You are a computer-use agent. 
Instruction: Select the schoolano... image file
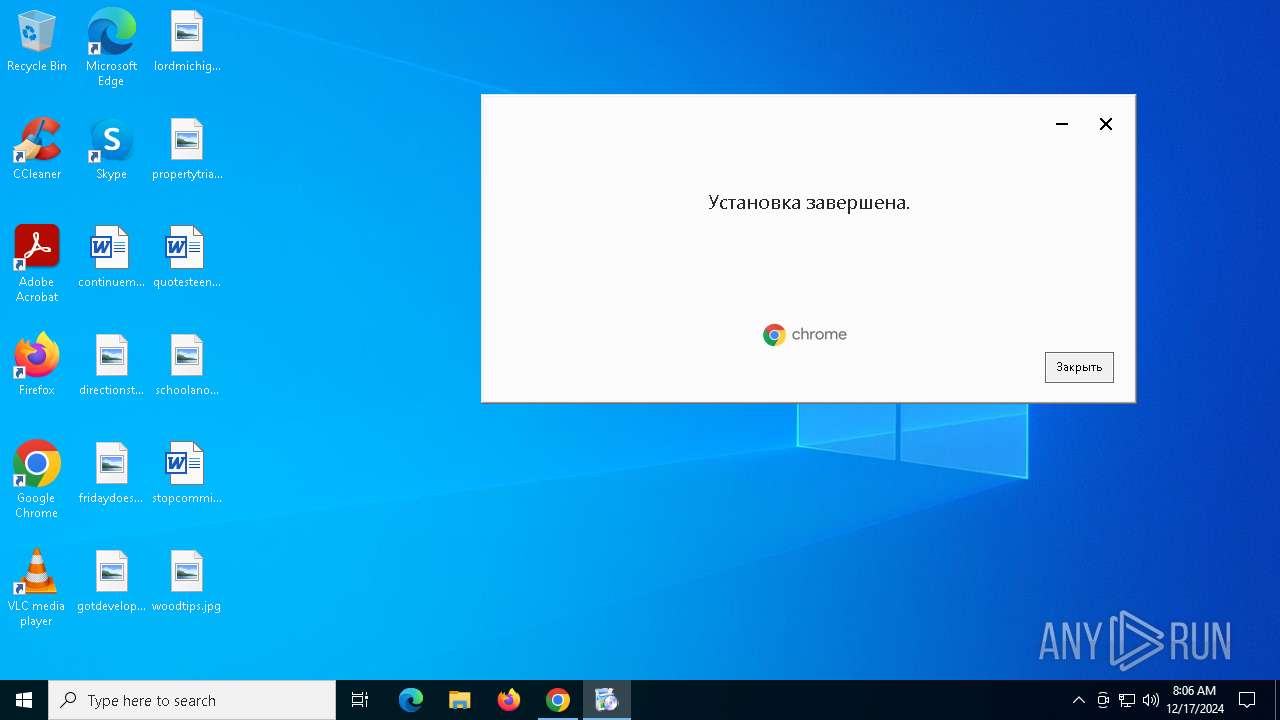click(187, 366)
